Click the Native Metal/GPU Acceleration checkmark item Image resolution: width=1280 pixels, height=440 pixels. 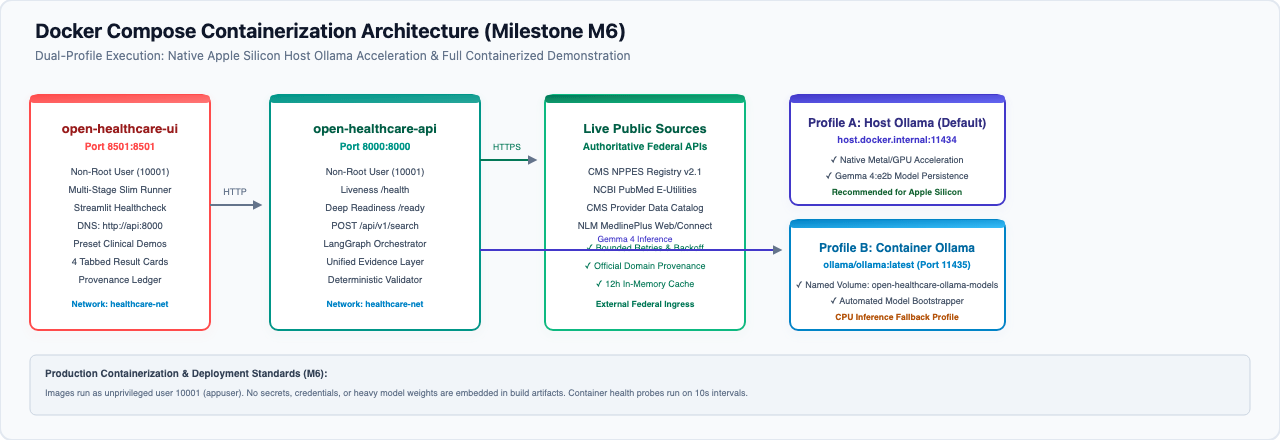click(x=897, y=159)
